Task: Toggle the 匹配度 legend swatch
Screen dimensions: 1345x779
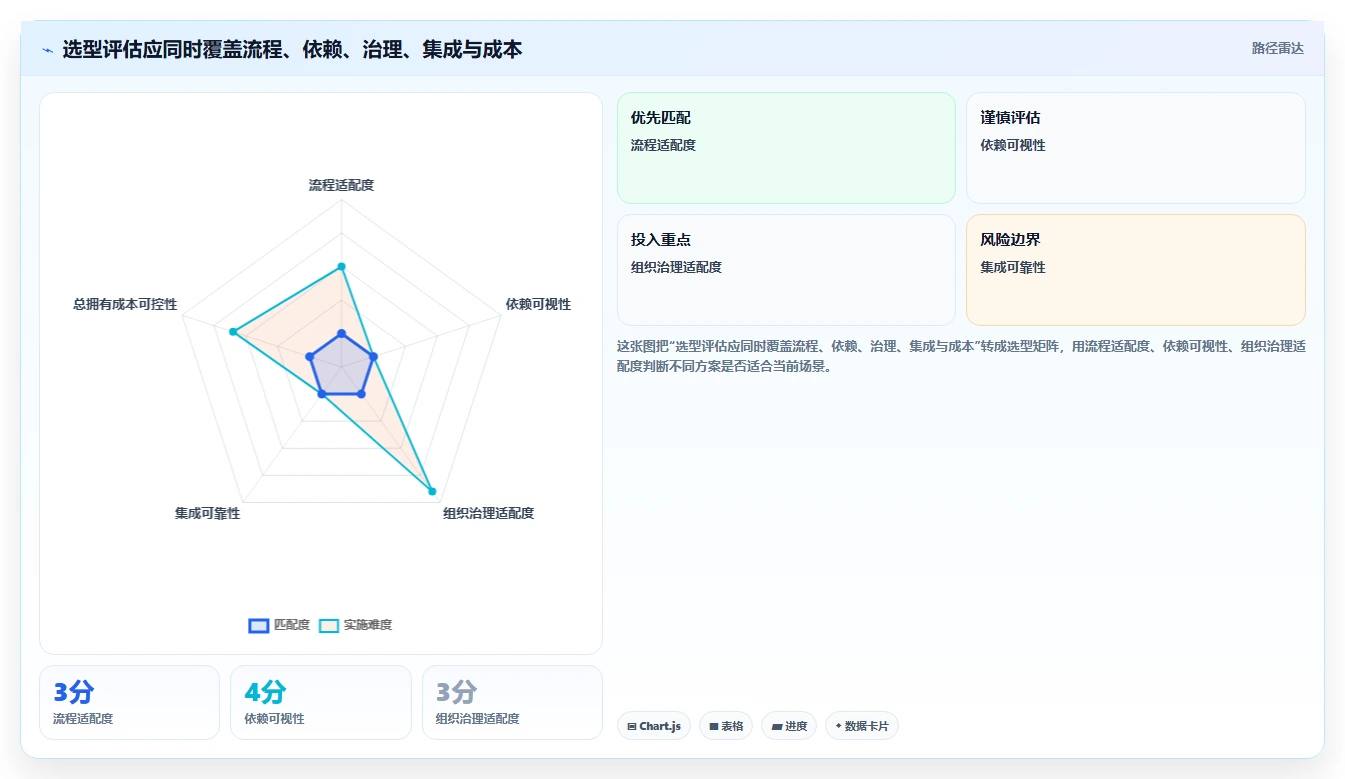Action: click(259, 625)
